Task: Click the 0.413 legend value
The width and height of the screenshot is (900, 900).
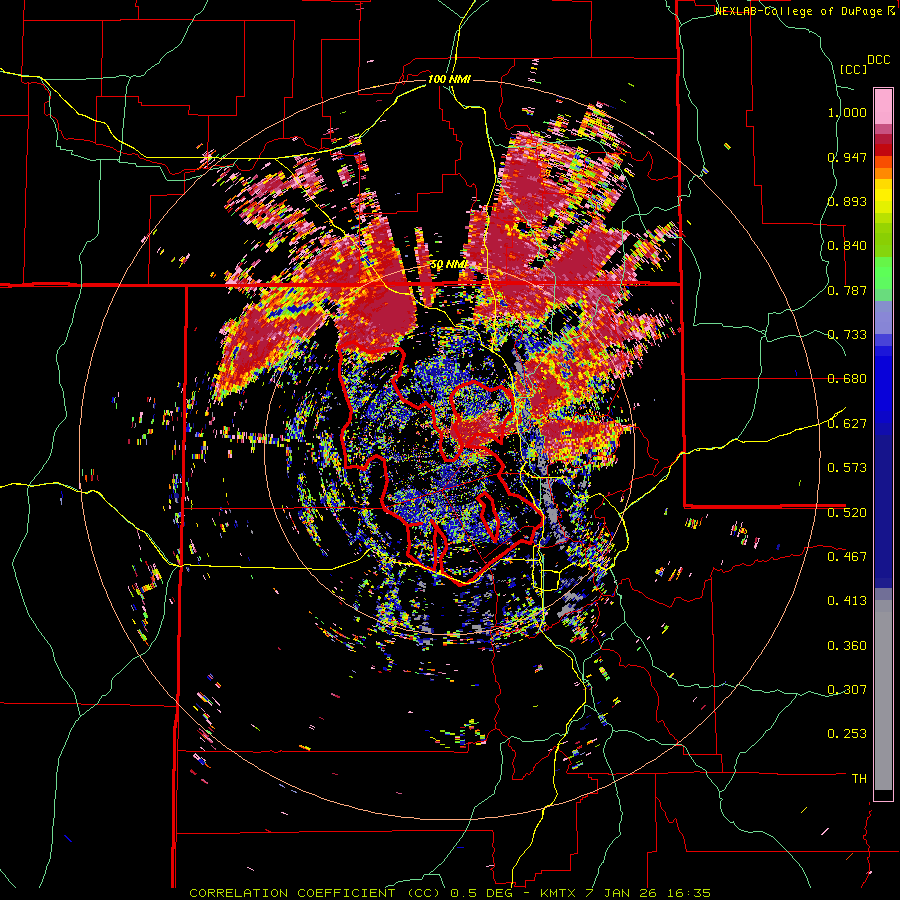Action: click(847, 601)
